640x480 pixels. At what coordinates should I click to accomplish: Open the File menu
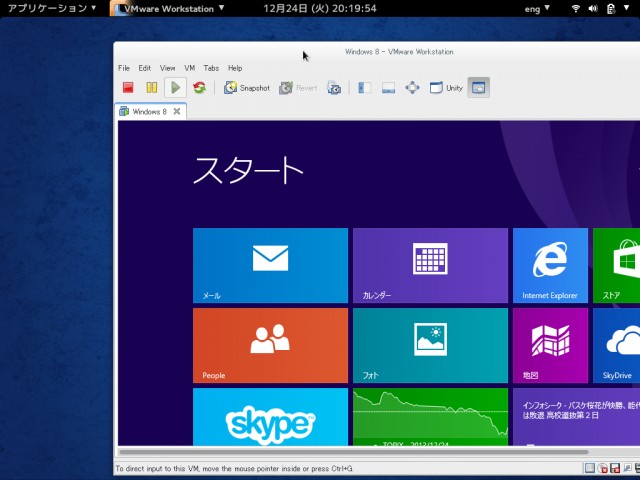pos(124,68)
